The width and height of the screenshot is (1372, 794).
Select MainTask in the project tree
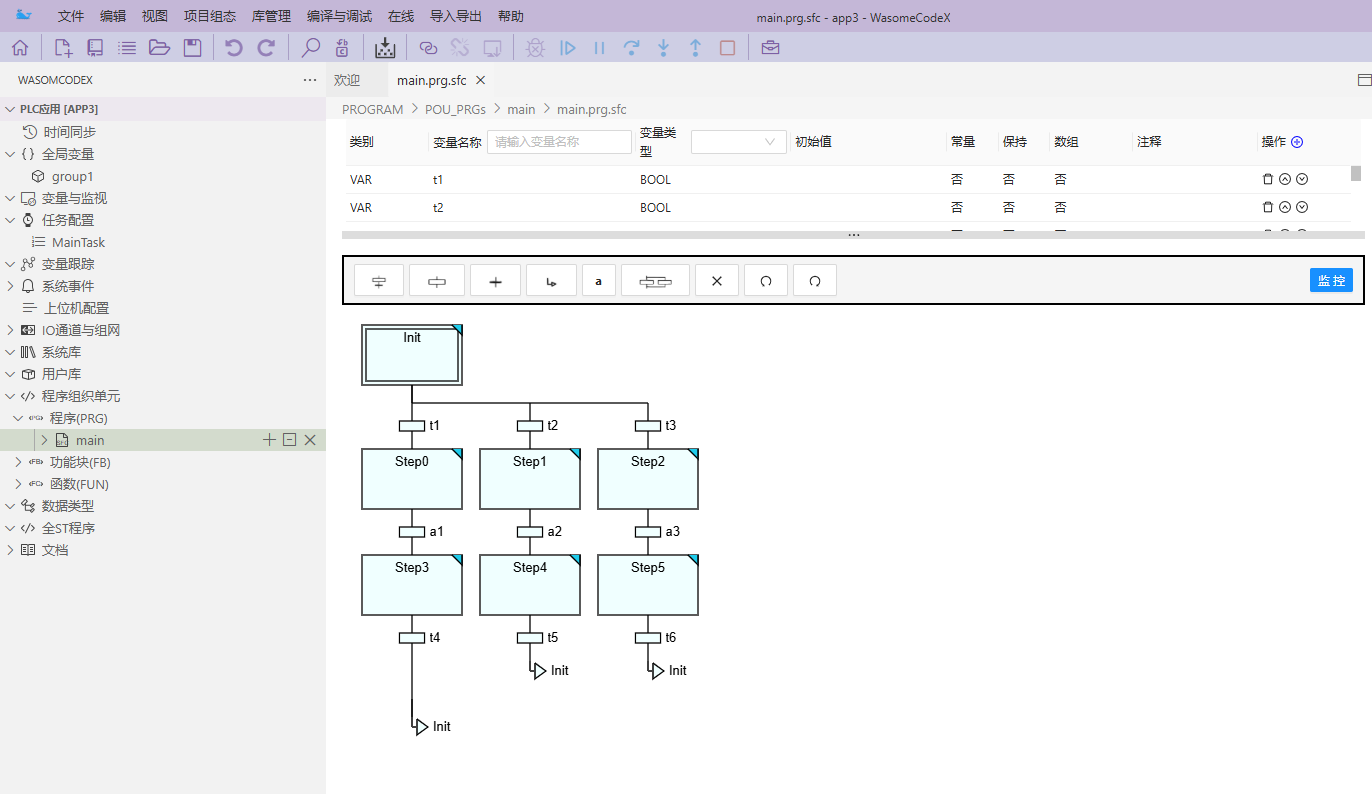point(78,242)
